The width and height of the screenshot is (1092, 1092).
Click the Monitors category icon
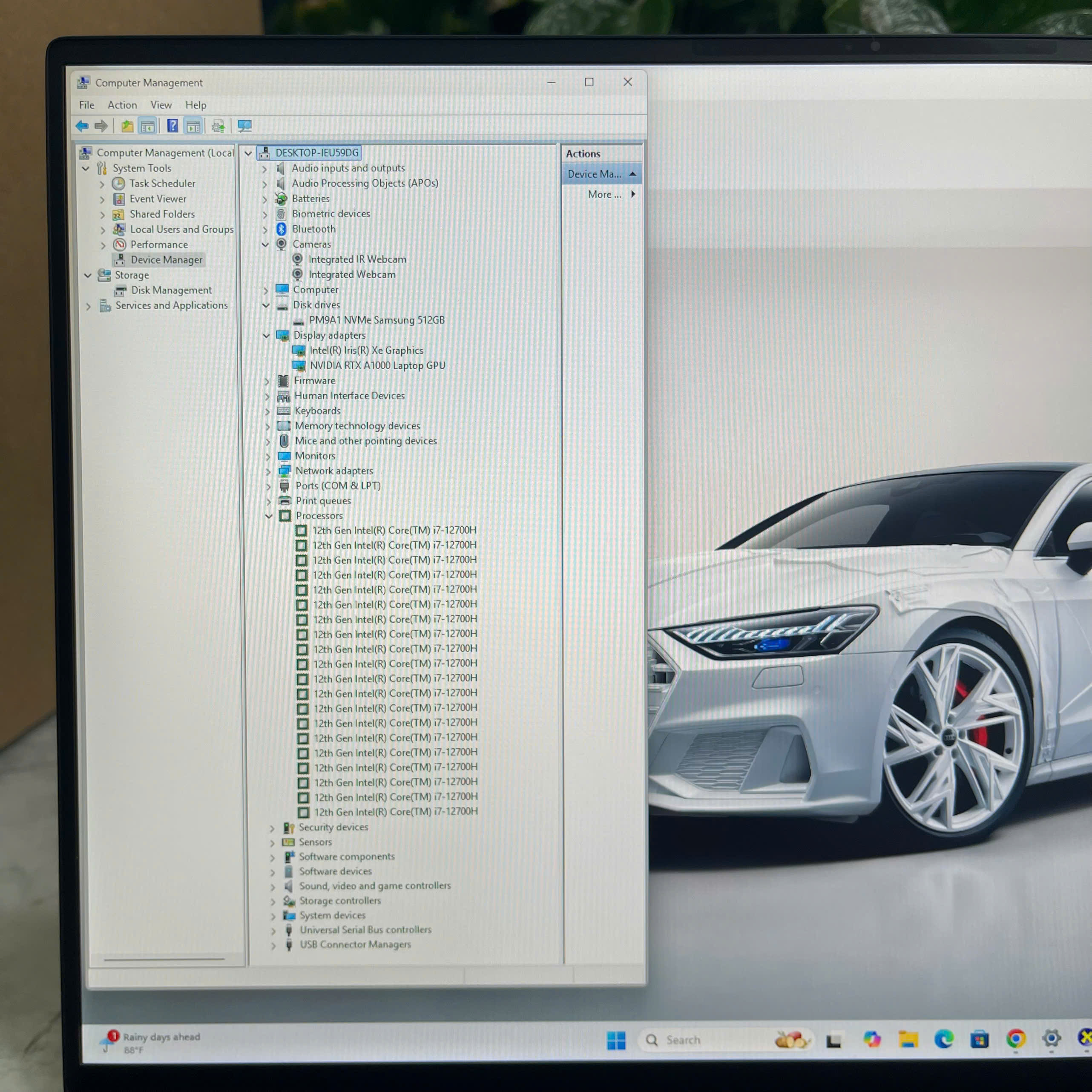pyautogui.click(x=284, y=456)
